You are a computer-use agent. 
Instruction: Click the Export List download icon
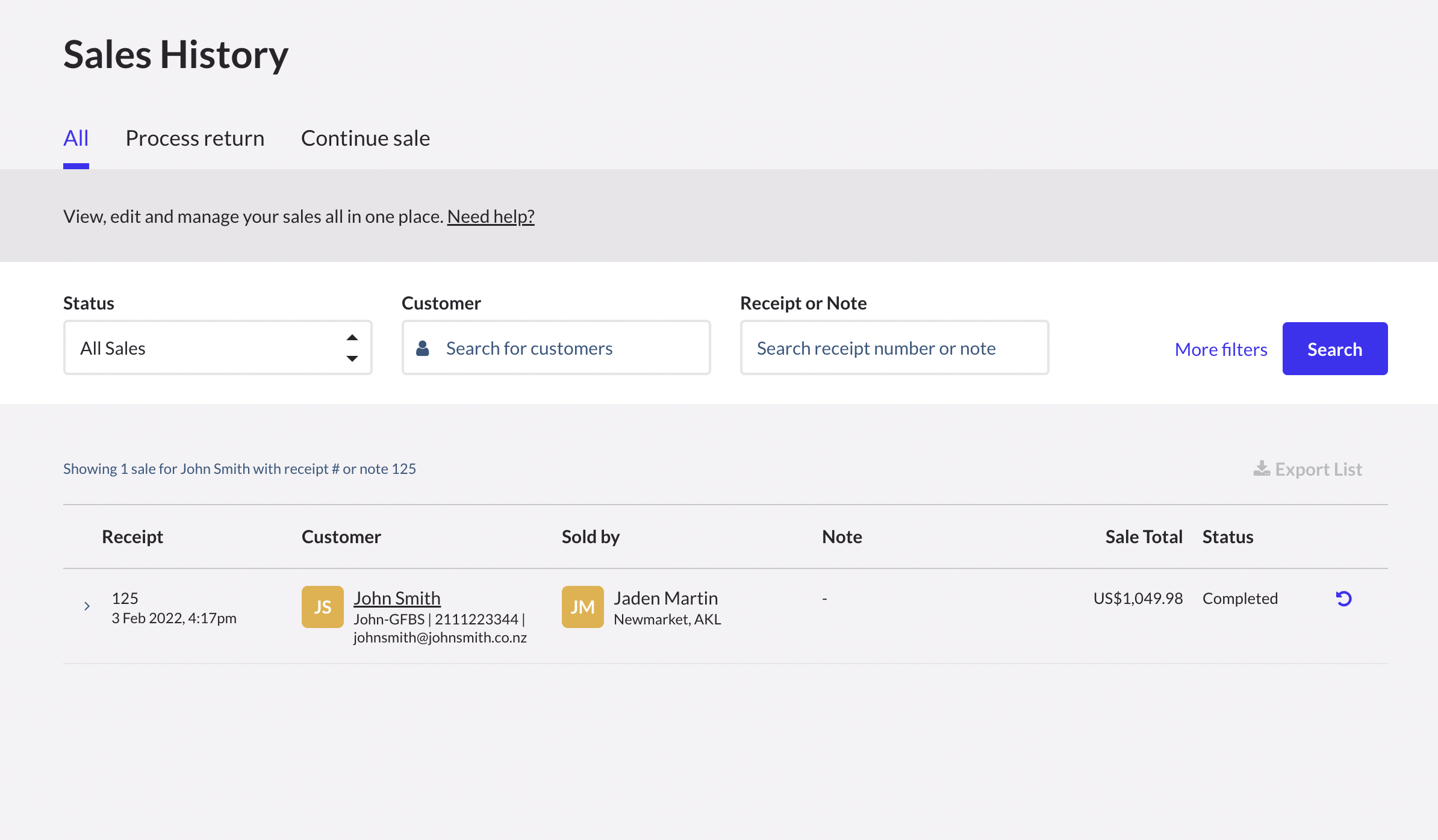click(x=1261, y=468)
